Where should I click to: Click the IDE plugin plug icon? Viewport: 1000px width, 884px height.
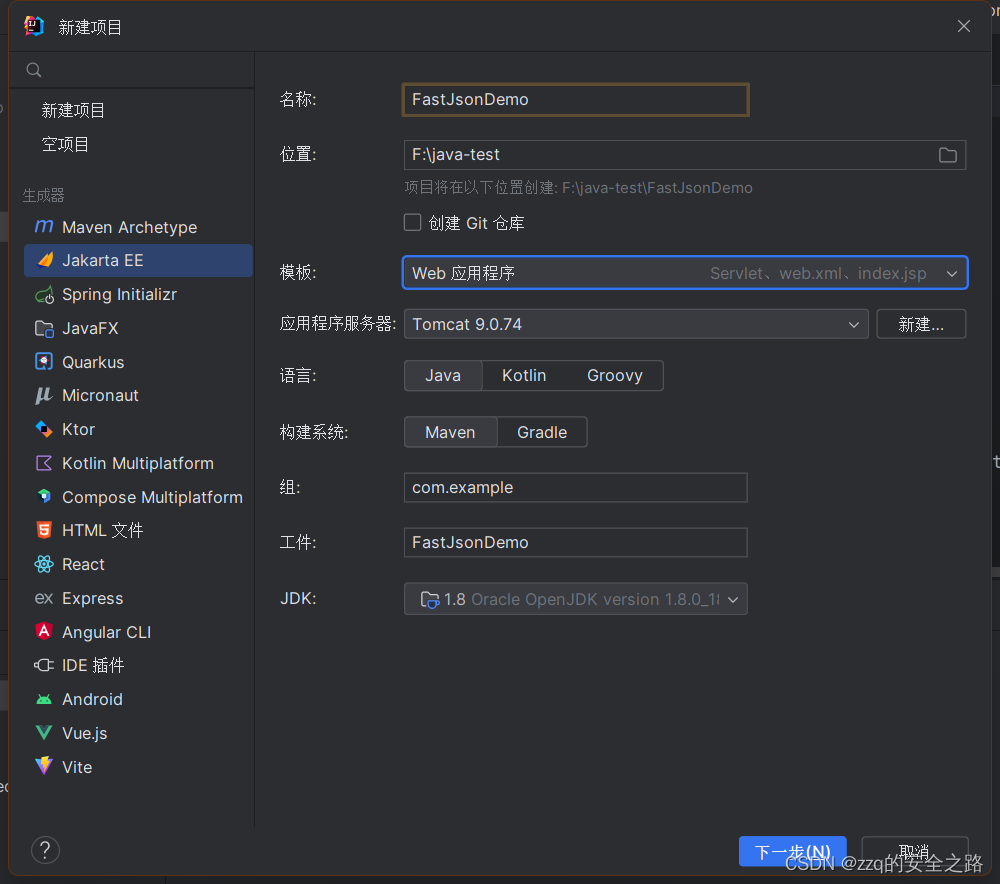[44, 665]
